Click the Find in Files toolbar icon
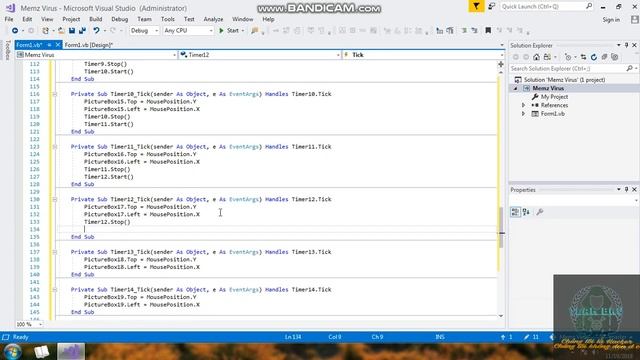Image resolution: width=640 pixels, height=360 pixels. pos(255,31)
